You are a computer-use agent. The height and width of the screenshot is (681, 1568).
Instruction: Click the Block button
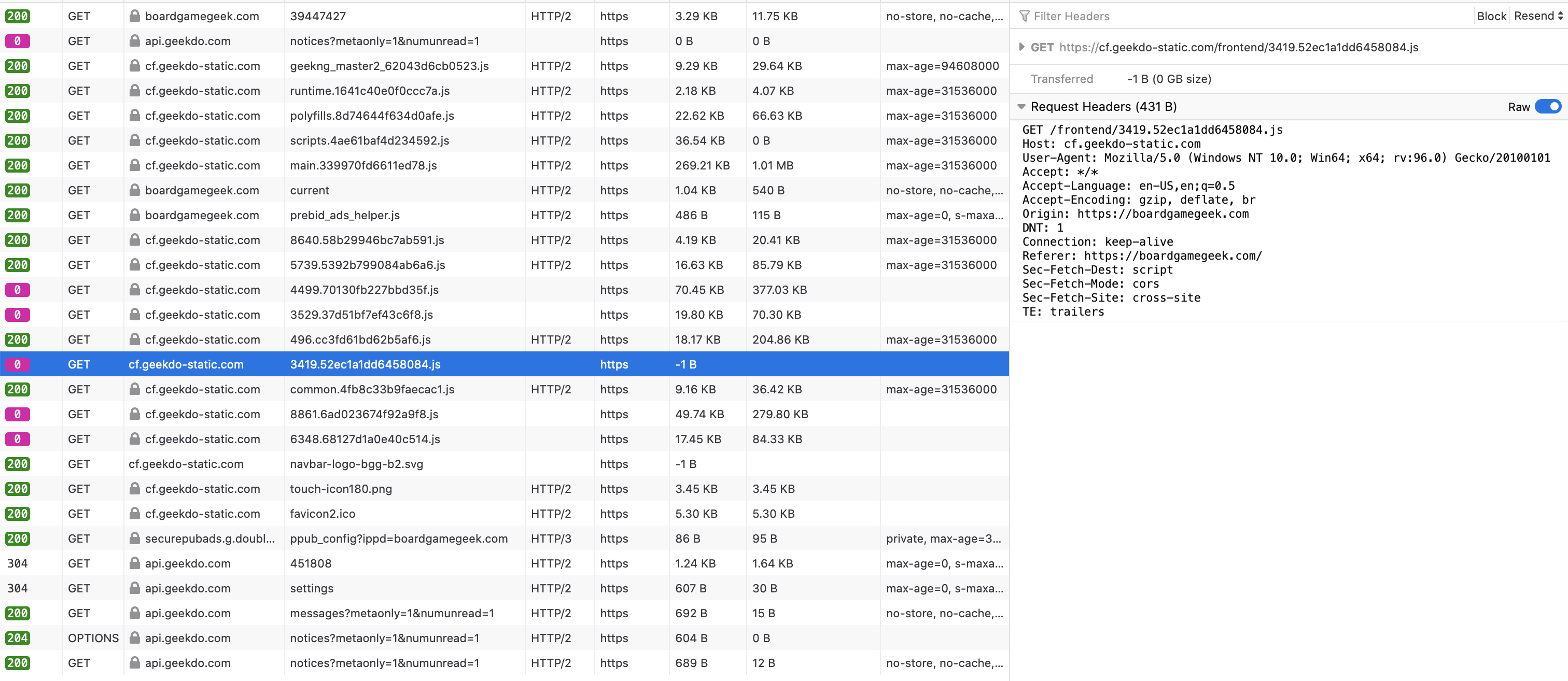pyautogui.click(x=1491, y=17)
